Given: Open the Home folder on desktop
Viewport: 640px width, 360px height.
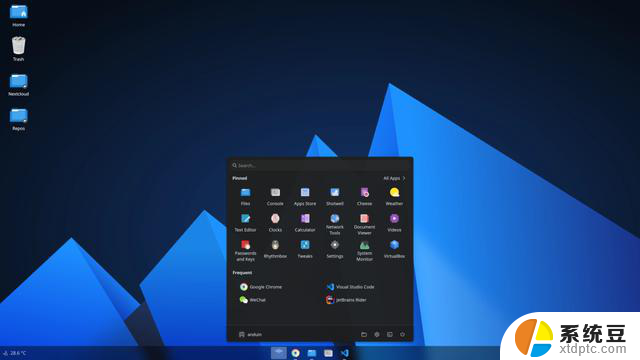Looking at the screenshot, I should [x=18, y=16].
